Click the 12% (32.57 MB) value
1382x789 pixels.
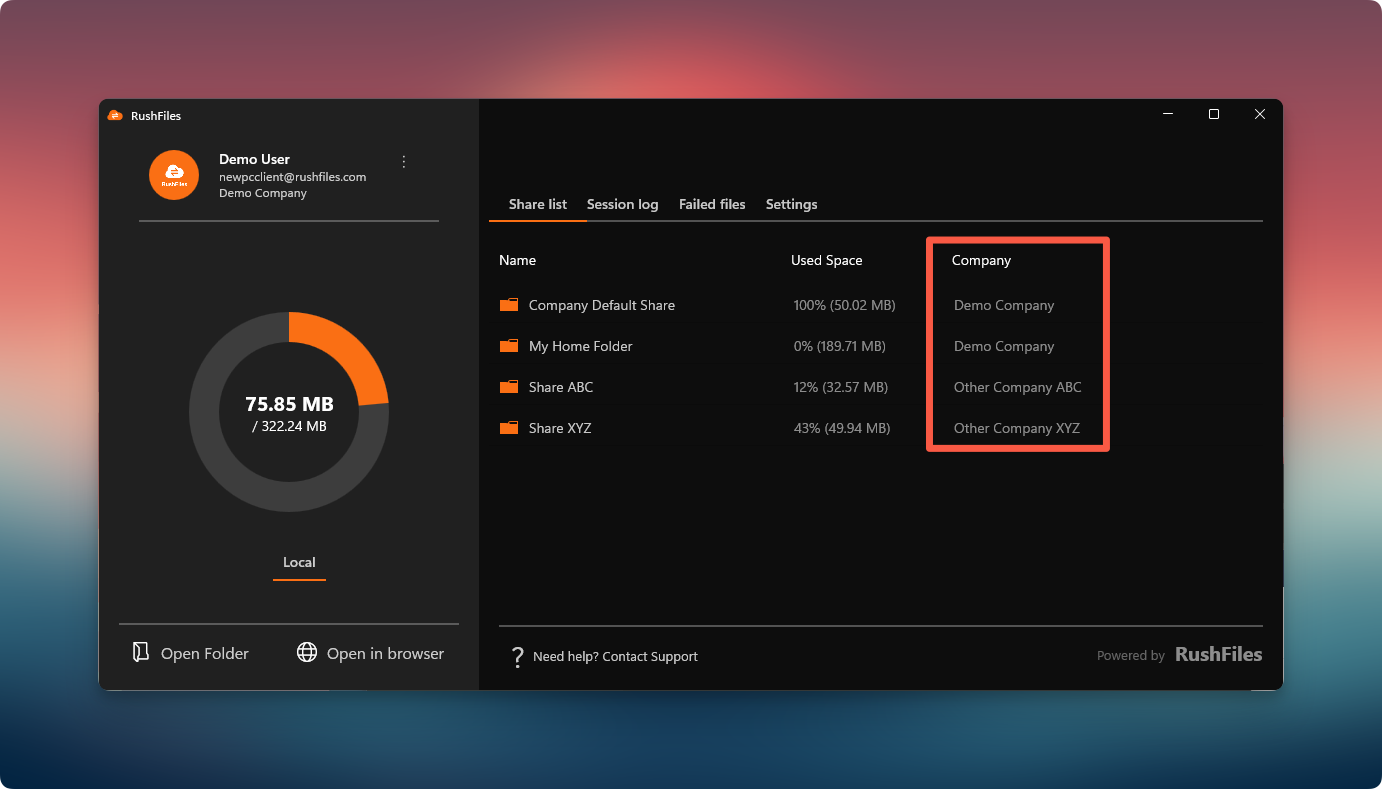coord(840,387)
